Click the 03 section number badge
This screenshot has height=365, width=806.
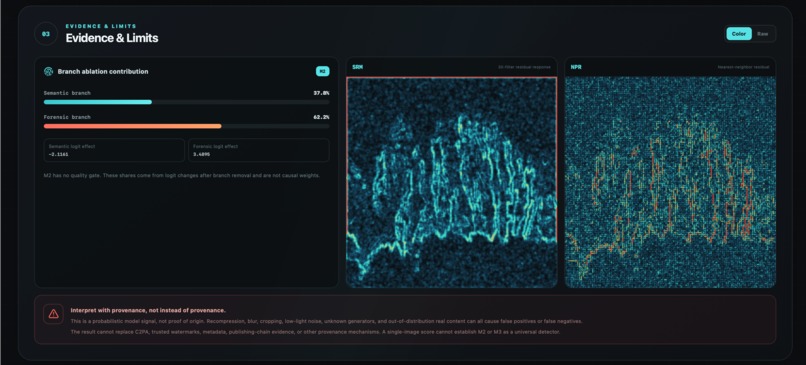(46, 34)
